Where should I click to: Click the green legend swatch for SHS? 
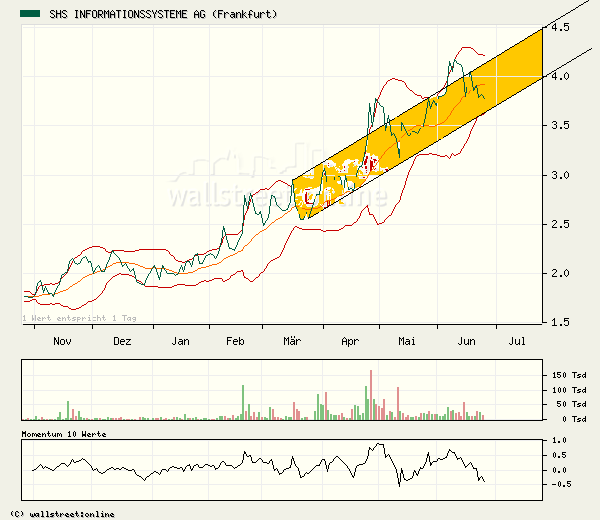point(30,14)
